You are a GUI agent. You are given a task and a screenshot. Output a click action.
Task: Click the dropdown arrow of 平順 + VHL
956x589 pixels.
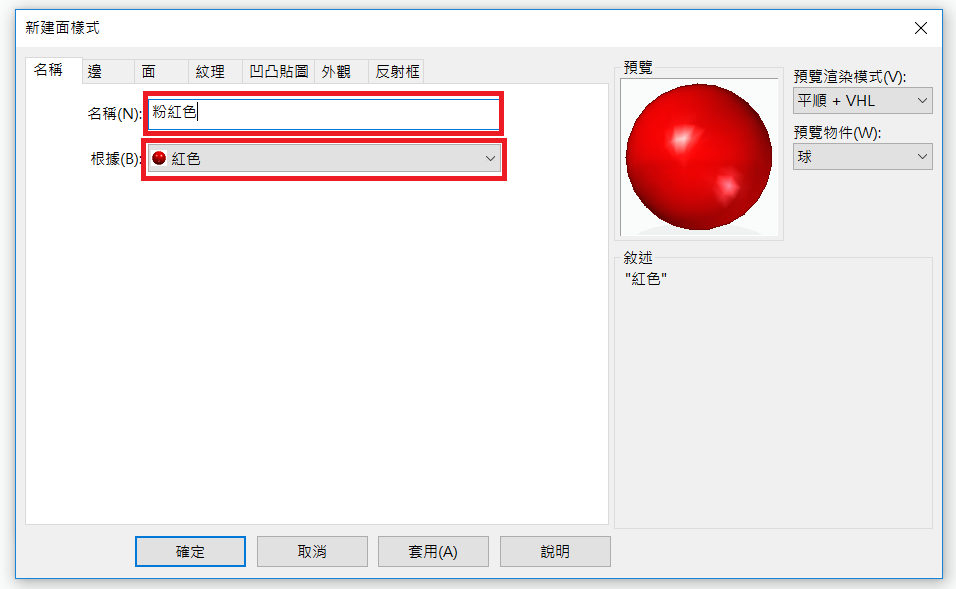click(922, 101)
